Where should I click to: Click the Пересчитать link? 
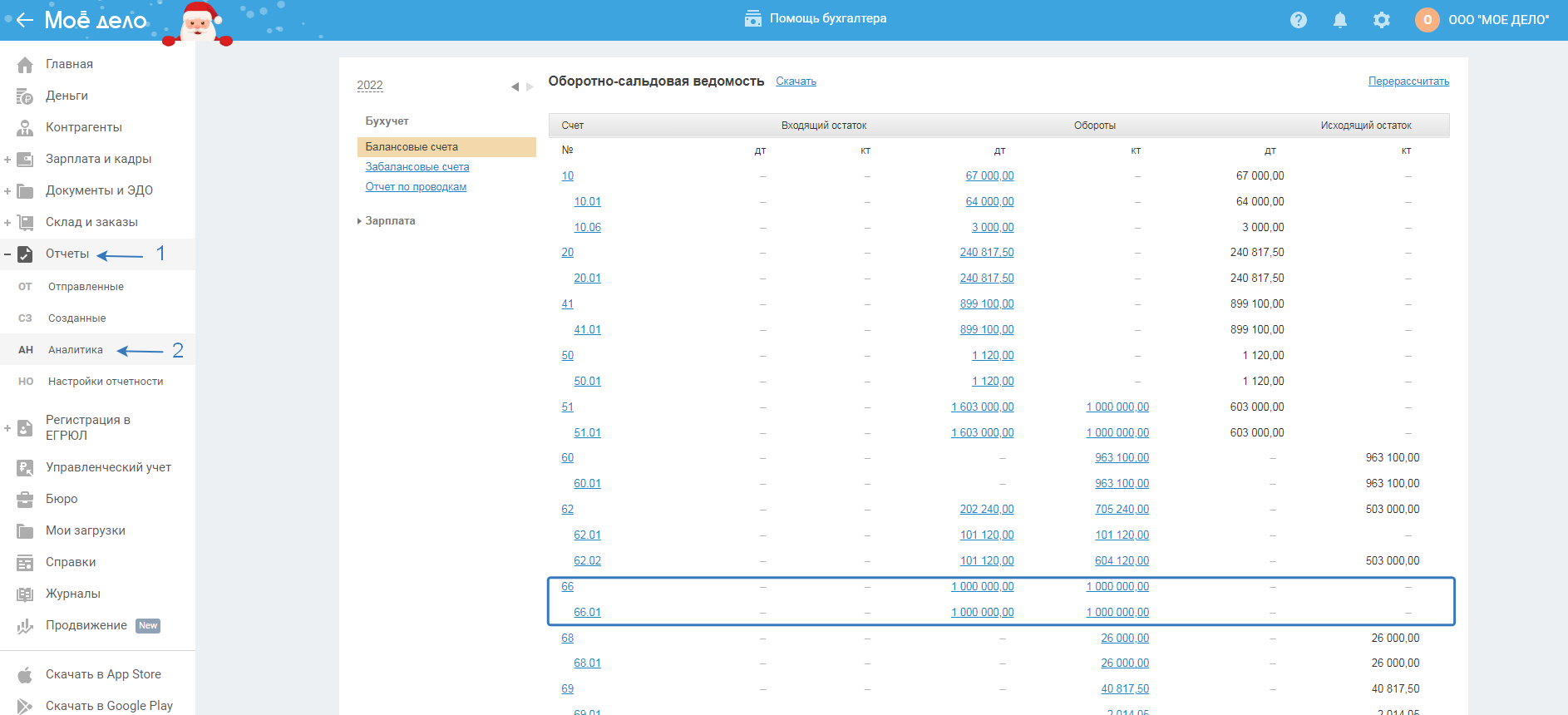pos(1408,81)
